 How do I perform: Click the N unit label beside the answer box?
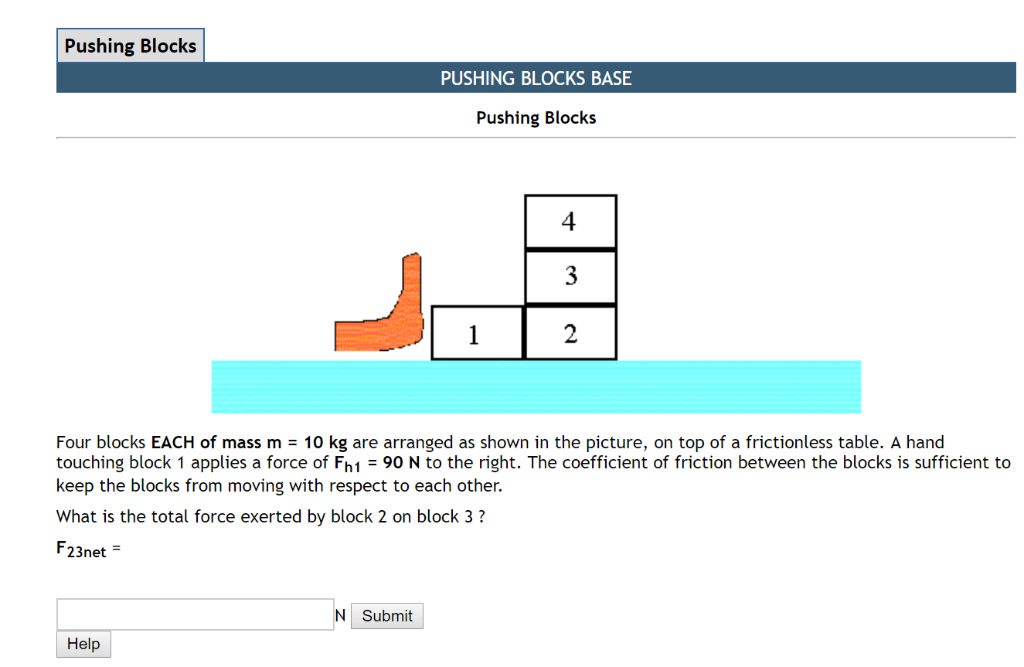click(340, 615)
